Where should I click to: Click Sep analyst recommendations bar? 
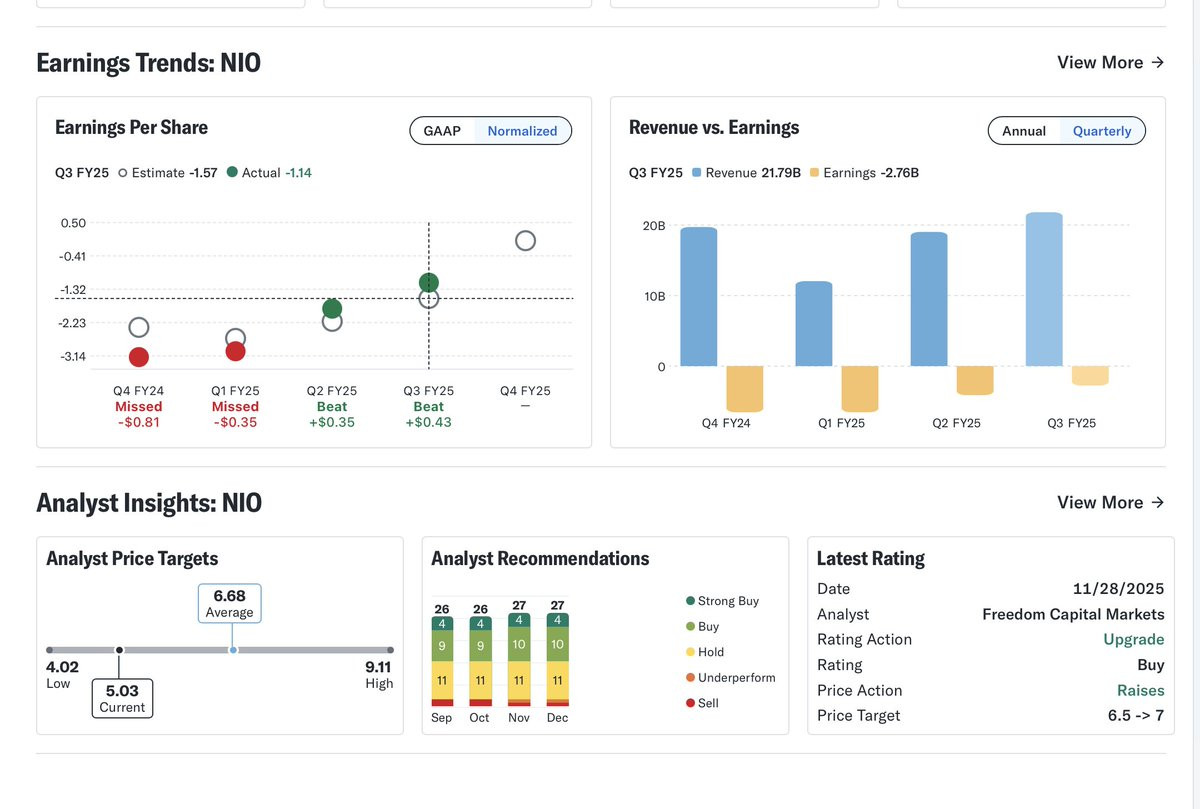click(x=442, y=661)
